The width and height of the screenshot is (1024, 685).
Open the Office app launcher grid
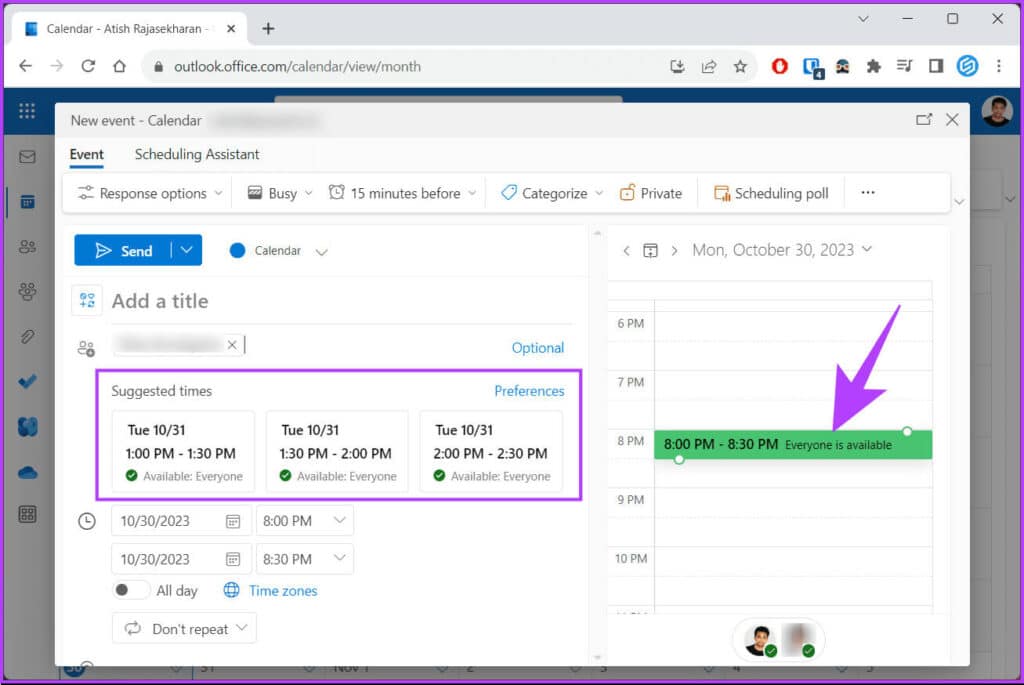click(x=27, y=111)
